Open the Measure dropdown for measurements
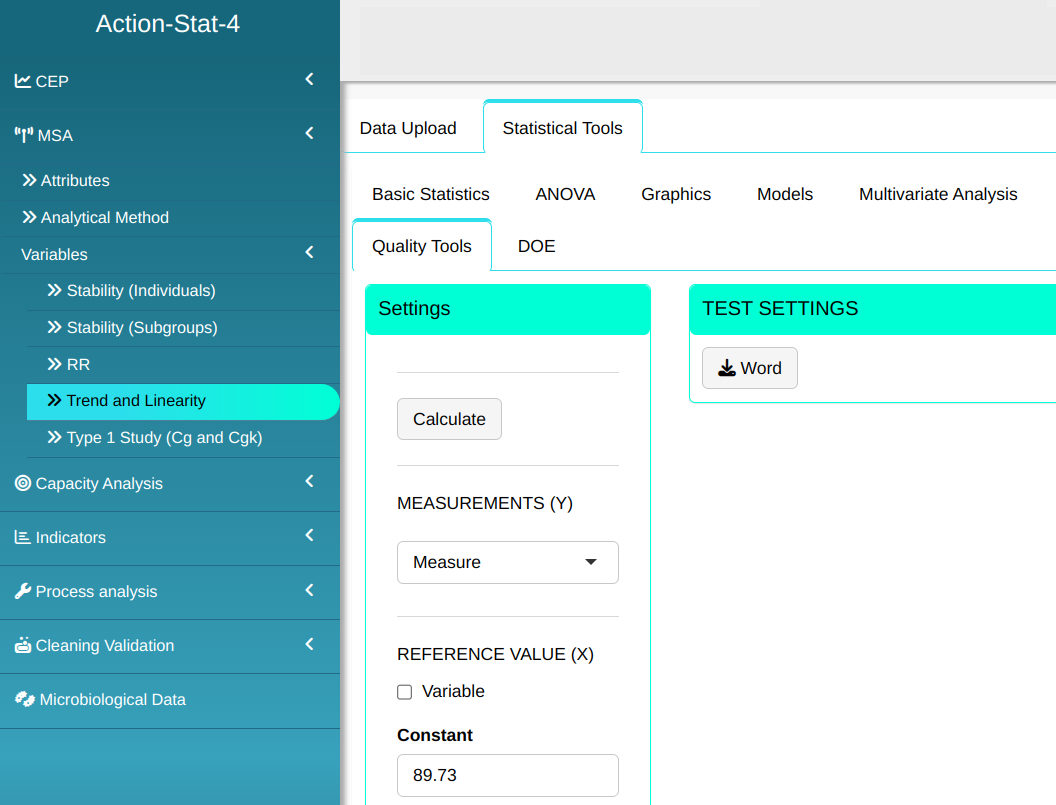 507,562
